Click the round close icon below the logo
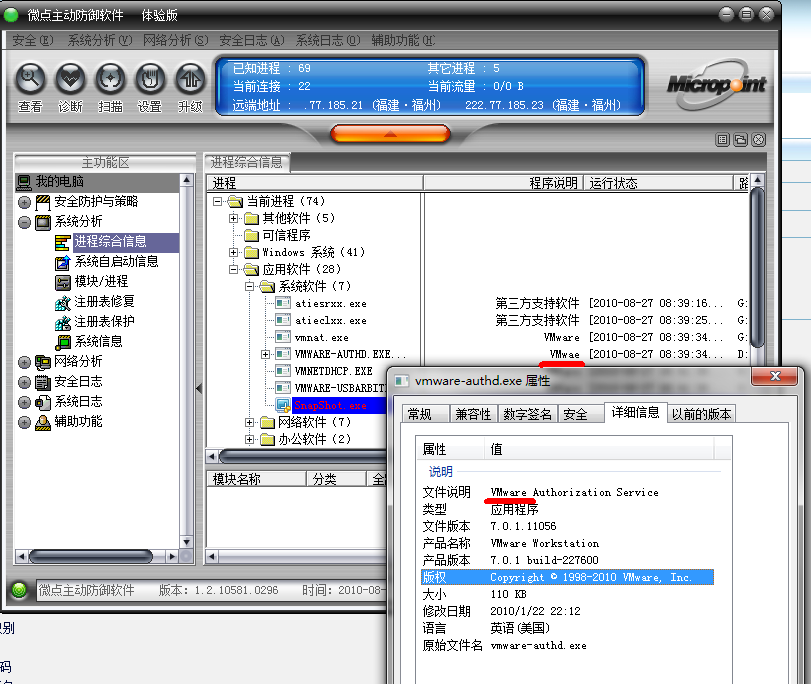Viewport: 811px width, 684px height. [758, 140]
